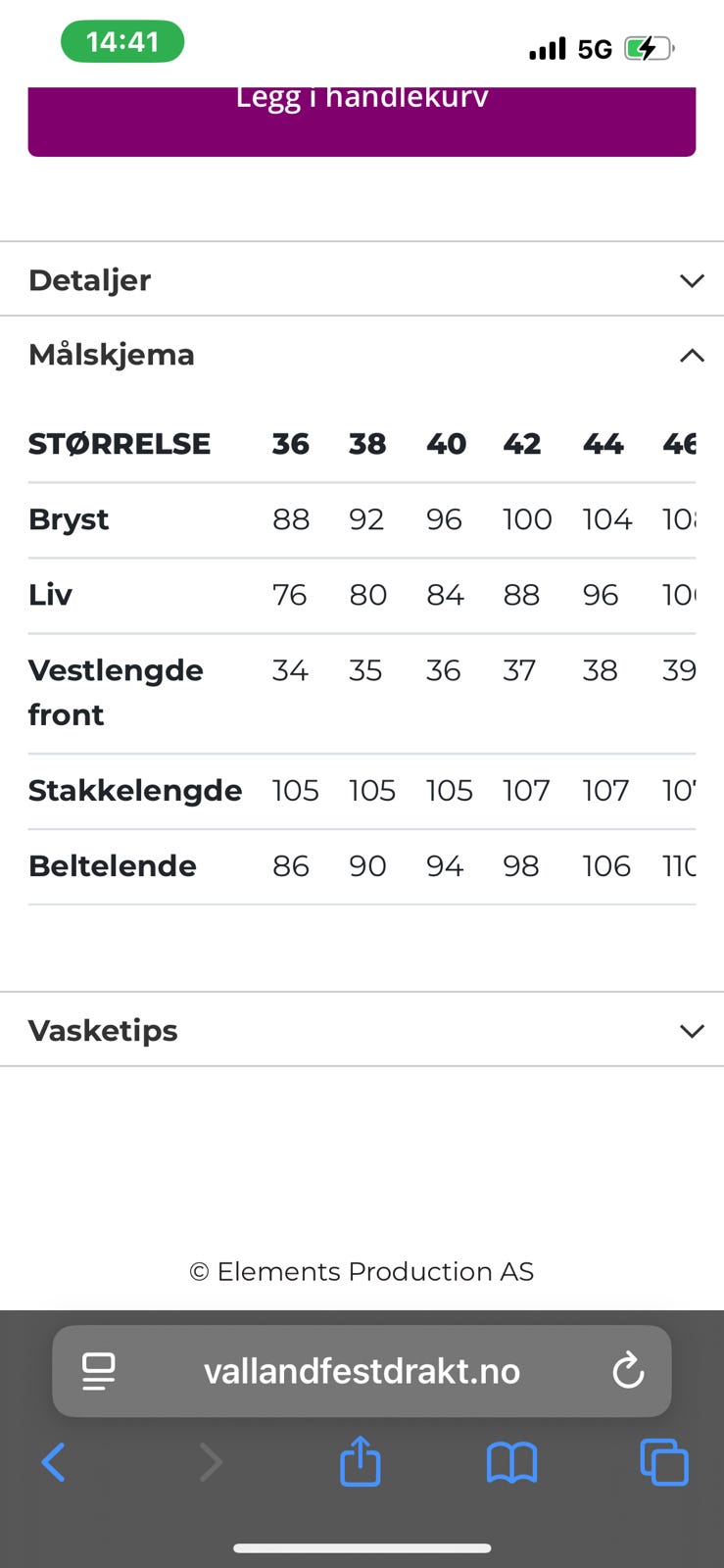Open the Detaljer heading
The width and height of the screenshot is (724, 1568).
(x=90, y=280)
